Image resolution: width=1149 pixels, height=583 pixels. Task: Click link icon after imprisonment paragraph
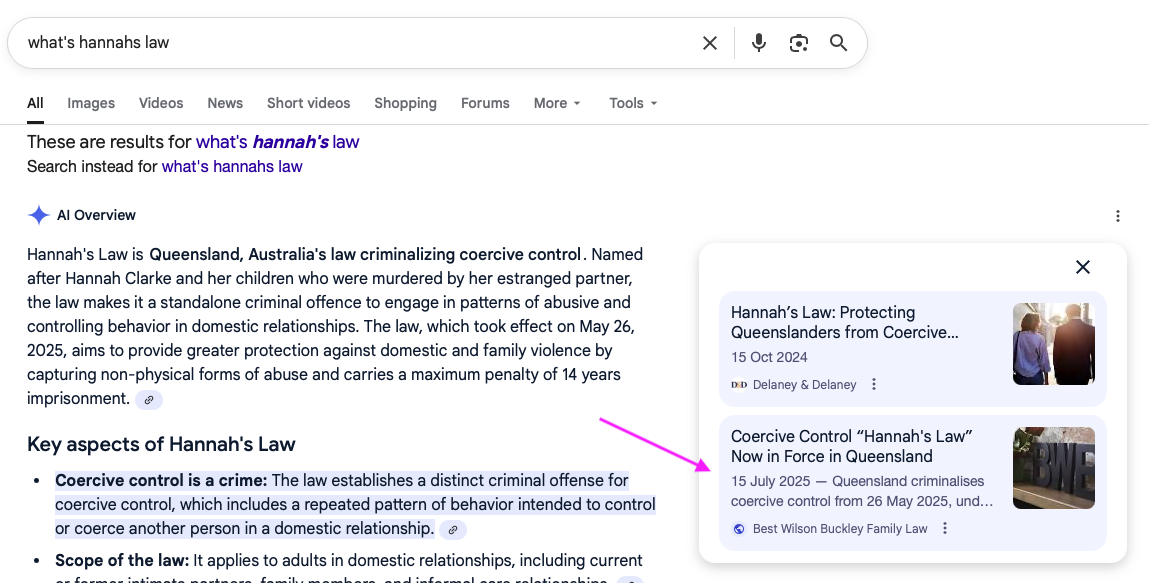coord(149,400)
